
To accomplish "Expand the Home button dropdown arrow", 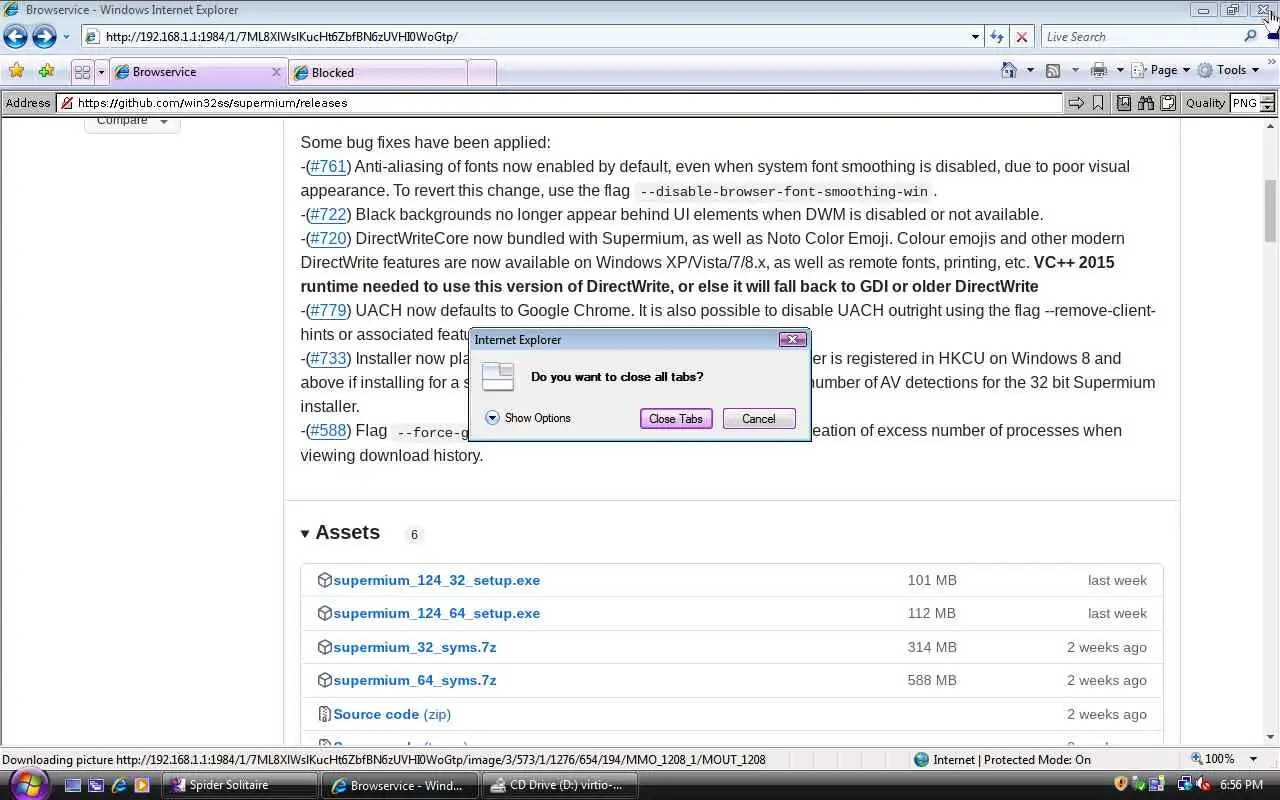I will coord(1029,70).
